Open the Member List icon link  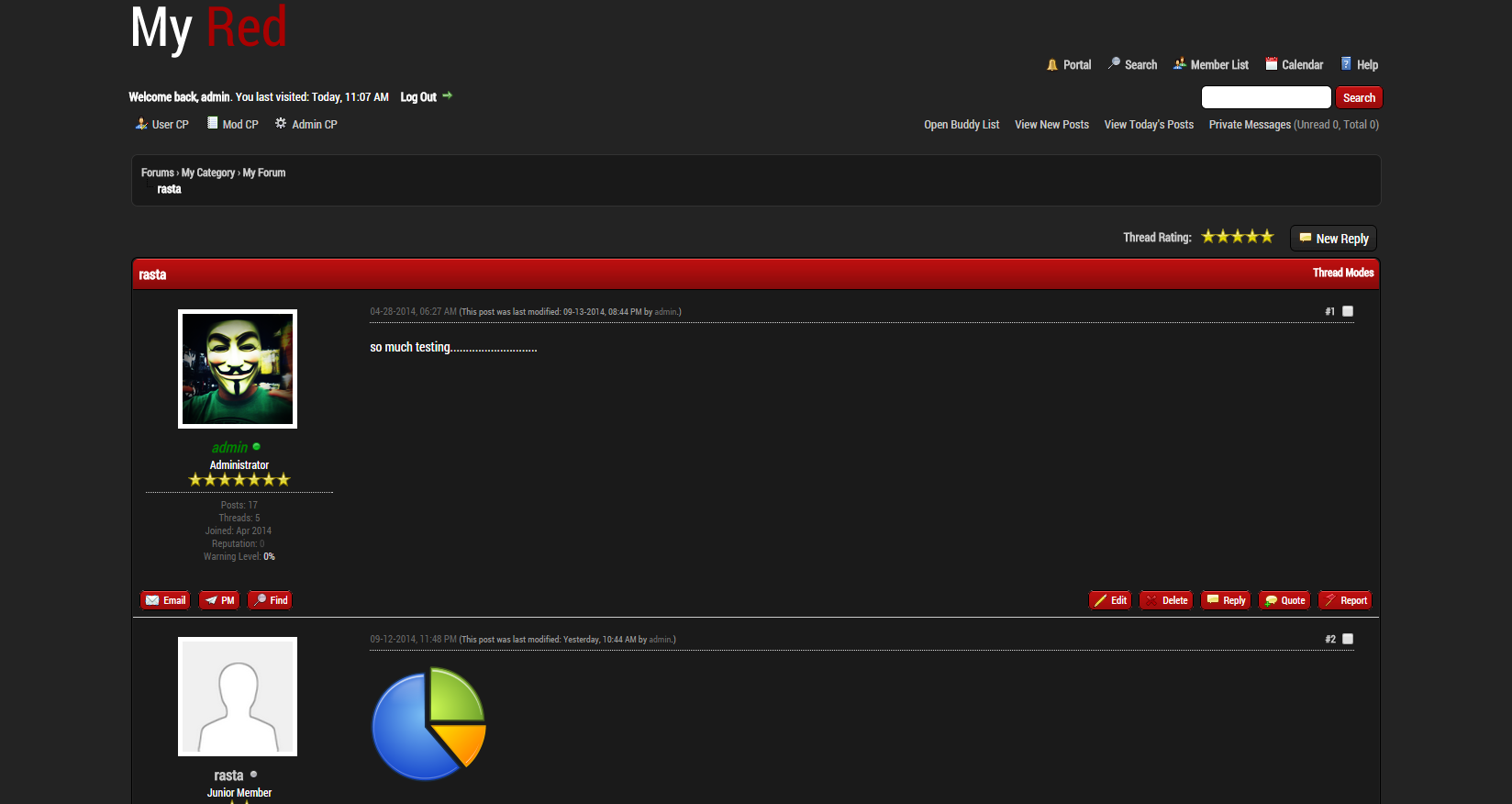coord(1180,64)
